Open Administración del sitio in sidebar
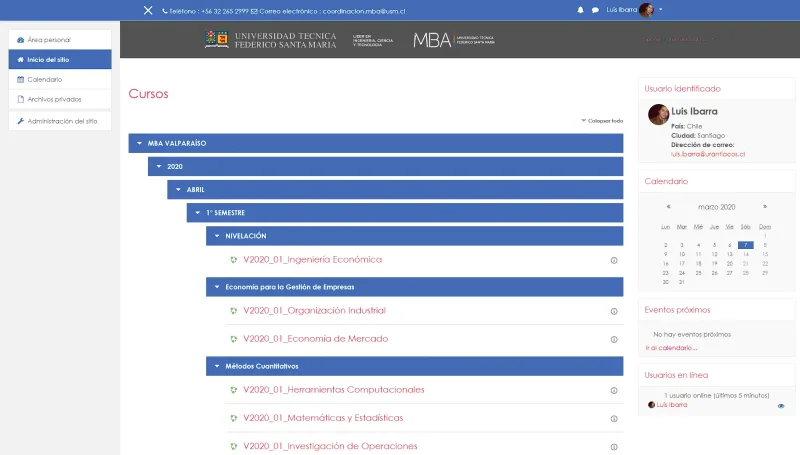Screen dimensions: 800x455 [60, 121]
